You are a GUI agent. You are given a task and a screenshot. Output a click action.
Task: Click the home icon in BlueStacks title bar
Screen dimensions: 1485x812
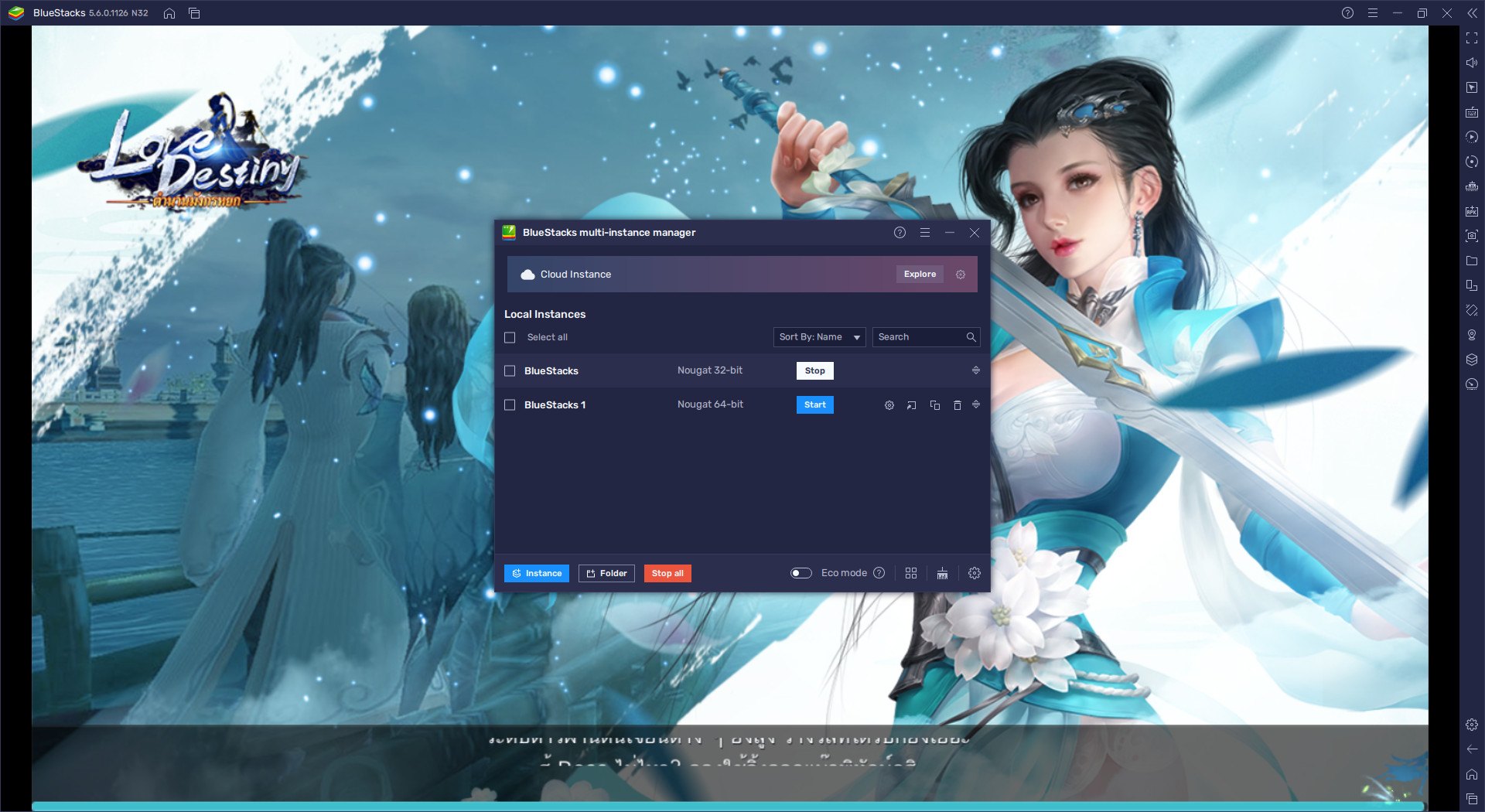tap(169, 13)
